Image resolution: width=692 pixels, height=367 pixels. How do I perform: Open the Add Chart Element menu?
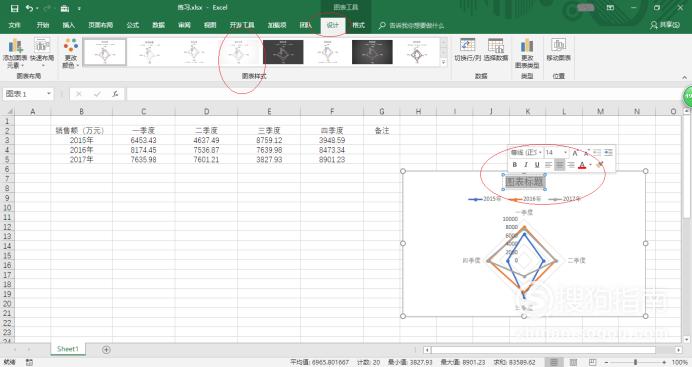15,53
